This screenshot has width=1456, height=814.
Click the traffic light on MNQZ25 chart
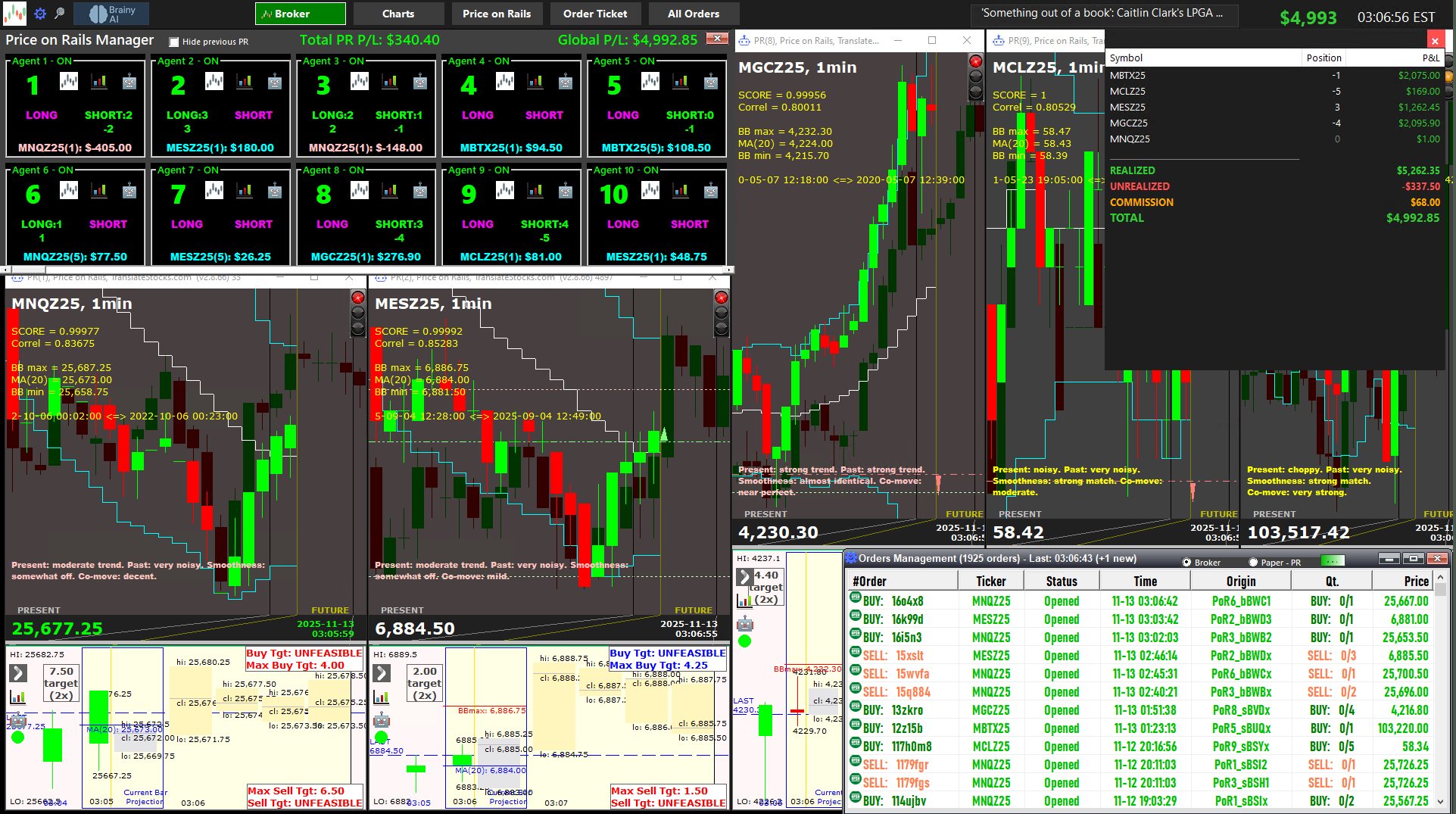(358, 313)
